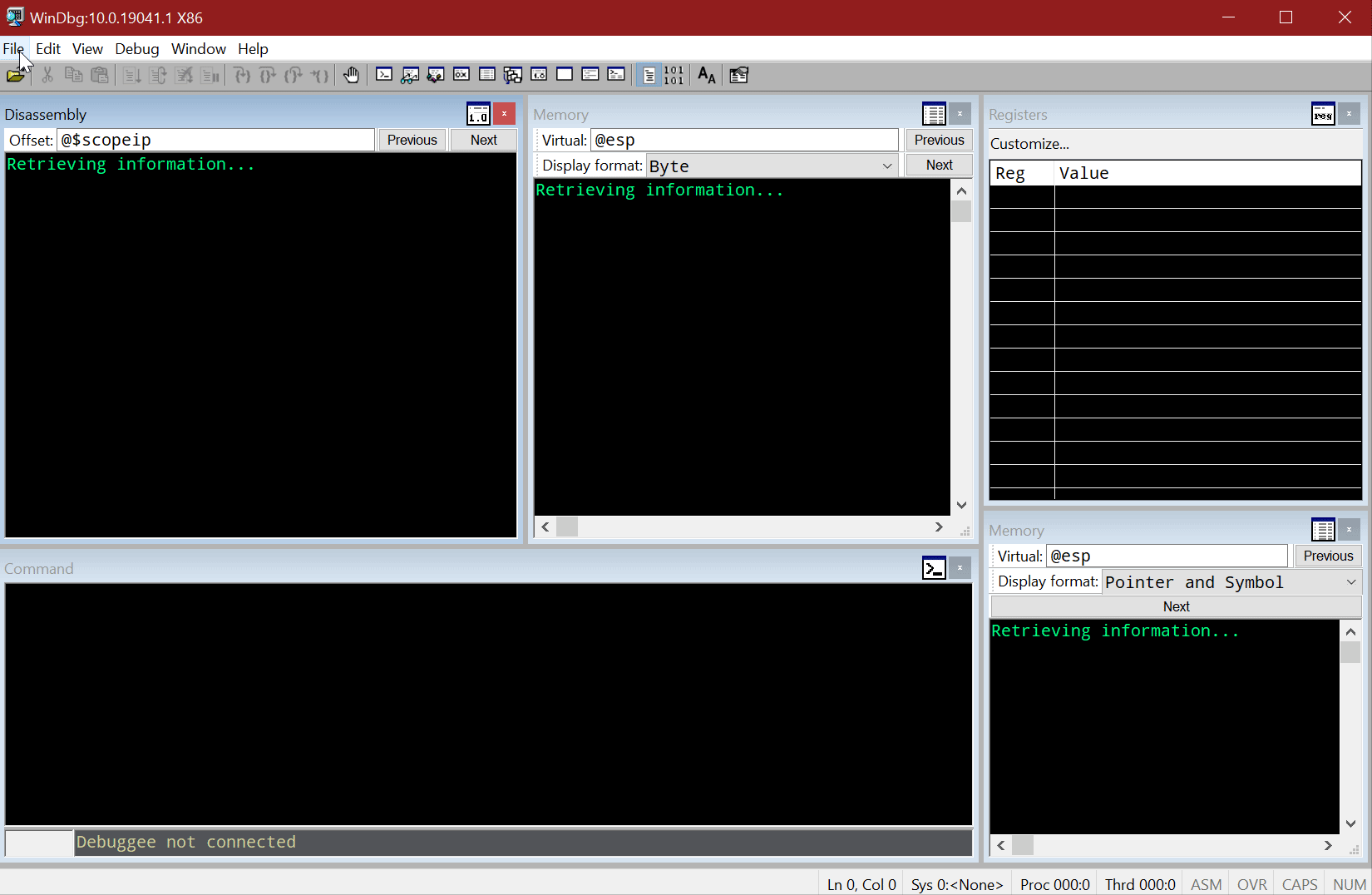Open the Options toolbar icon
The height and width of the screenshot is (895, 1372).
tap(739, 75)
